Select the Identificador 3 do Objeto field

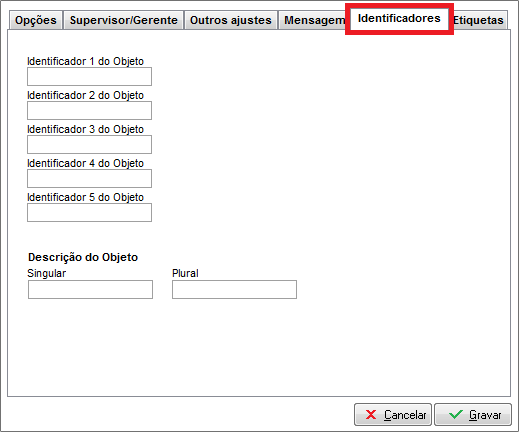[x=89, y=144]
